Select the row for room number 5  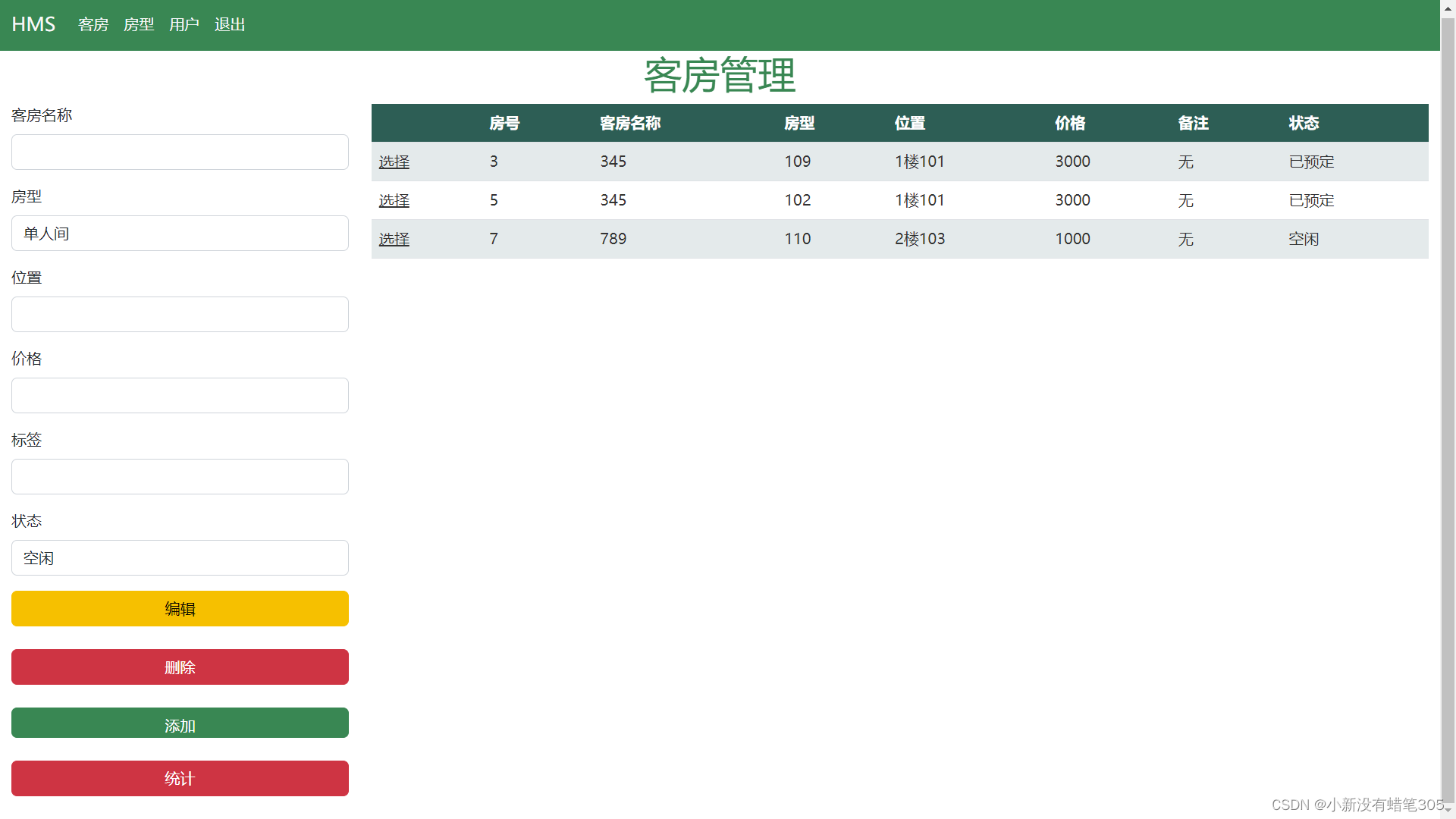tap(394, 200)
